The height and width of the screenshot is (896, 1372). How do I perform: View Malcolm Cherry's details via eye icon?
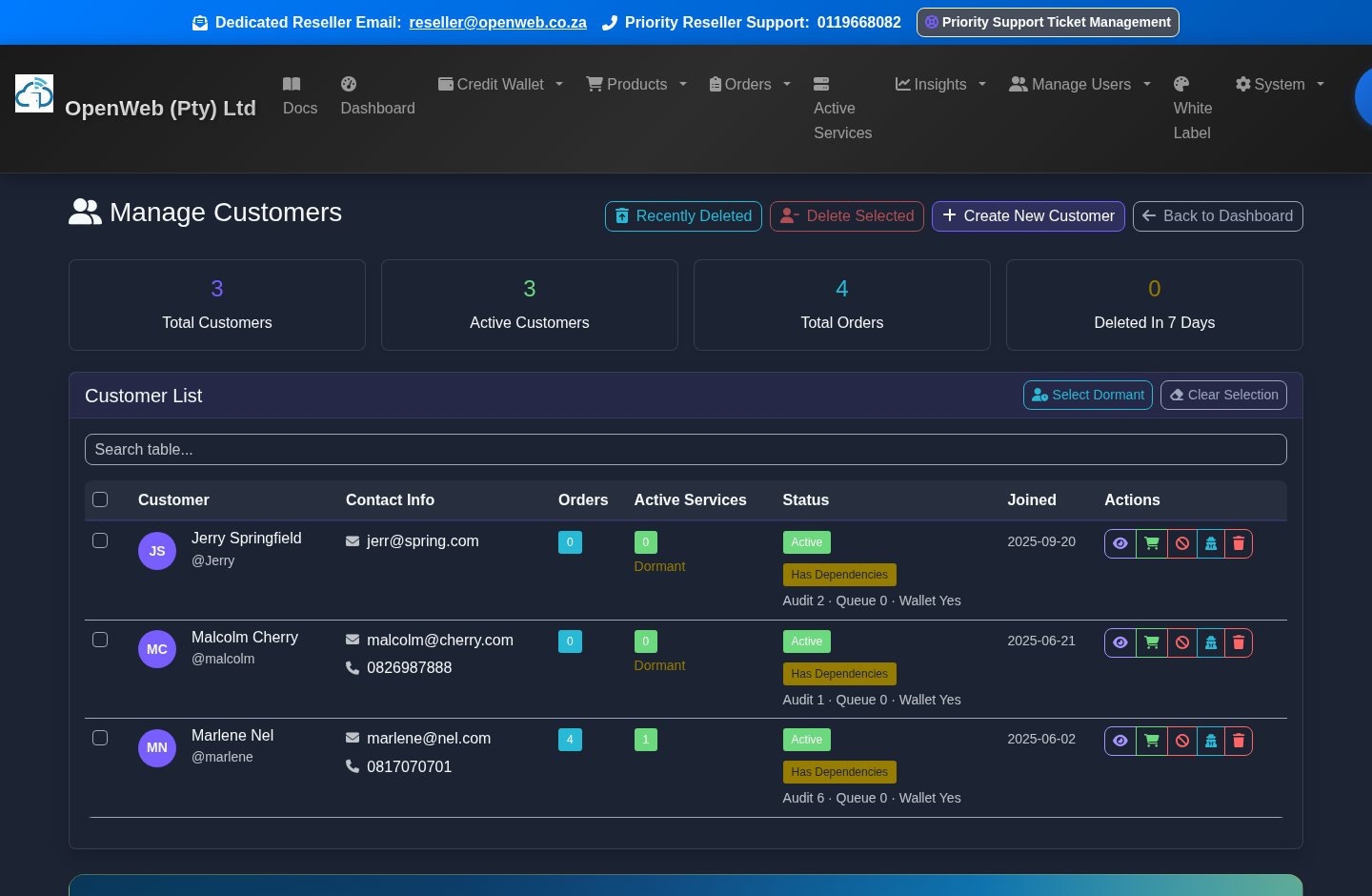point(1120,642)
